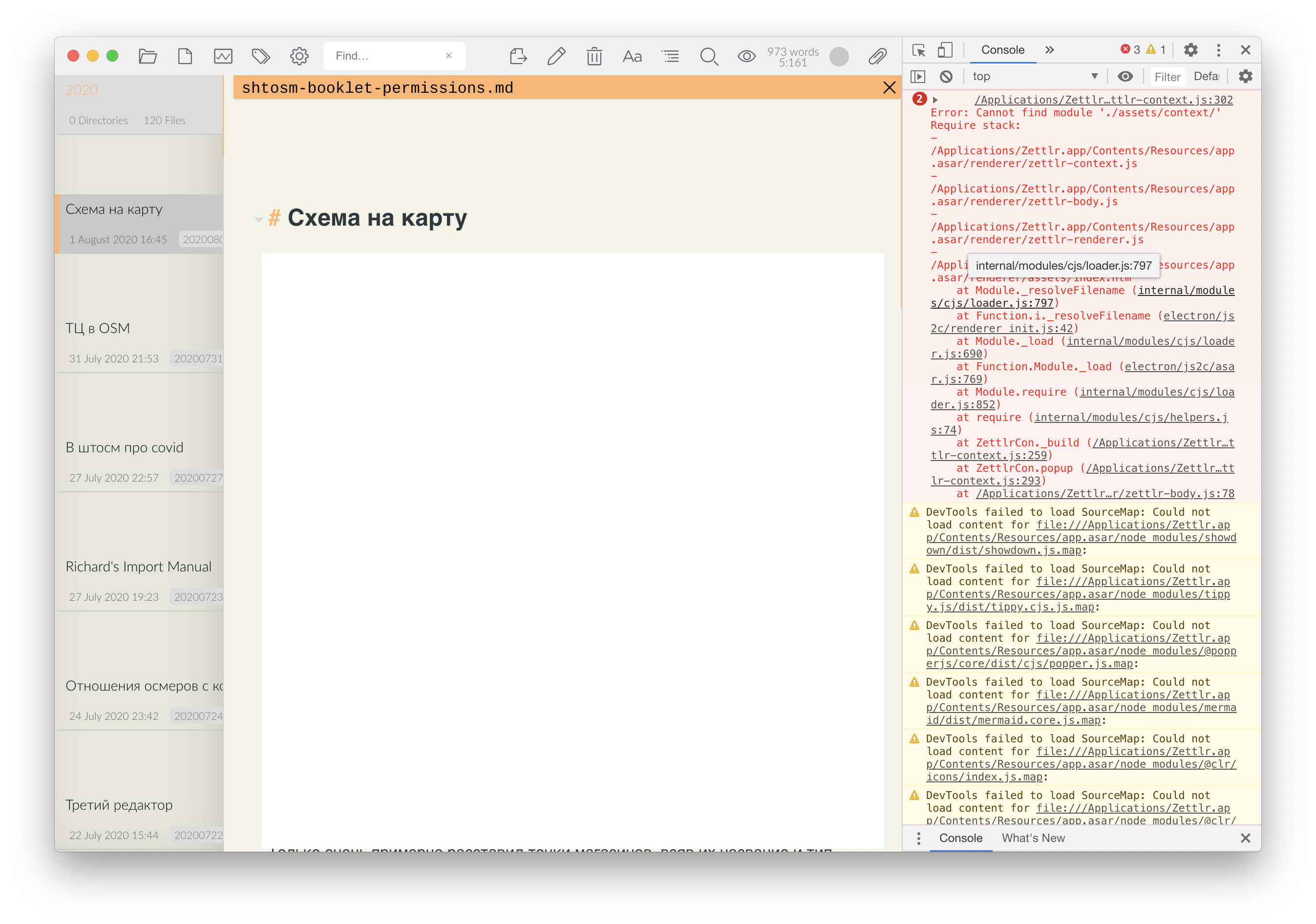Create new file from toolbar

pyautogui.click(x=185, y=56)
